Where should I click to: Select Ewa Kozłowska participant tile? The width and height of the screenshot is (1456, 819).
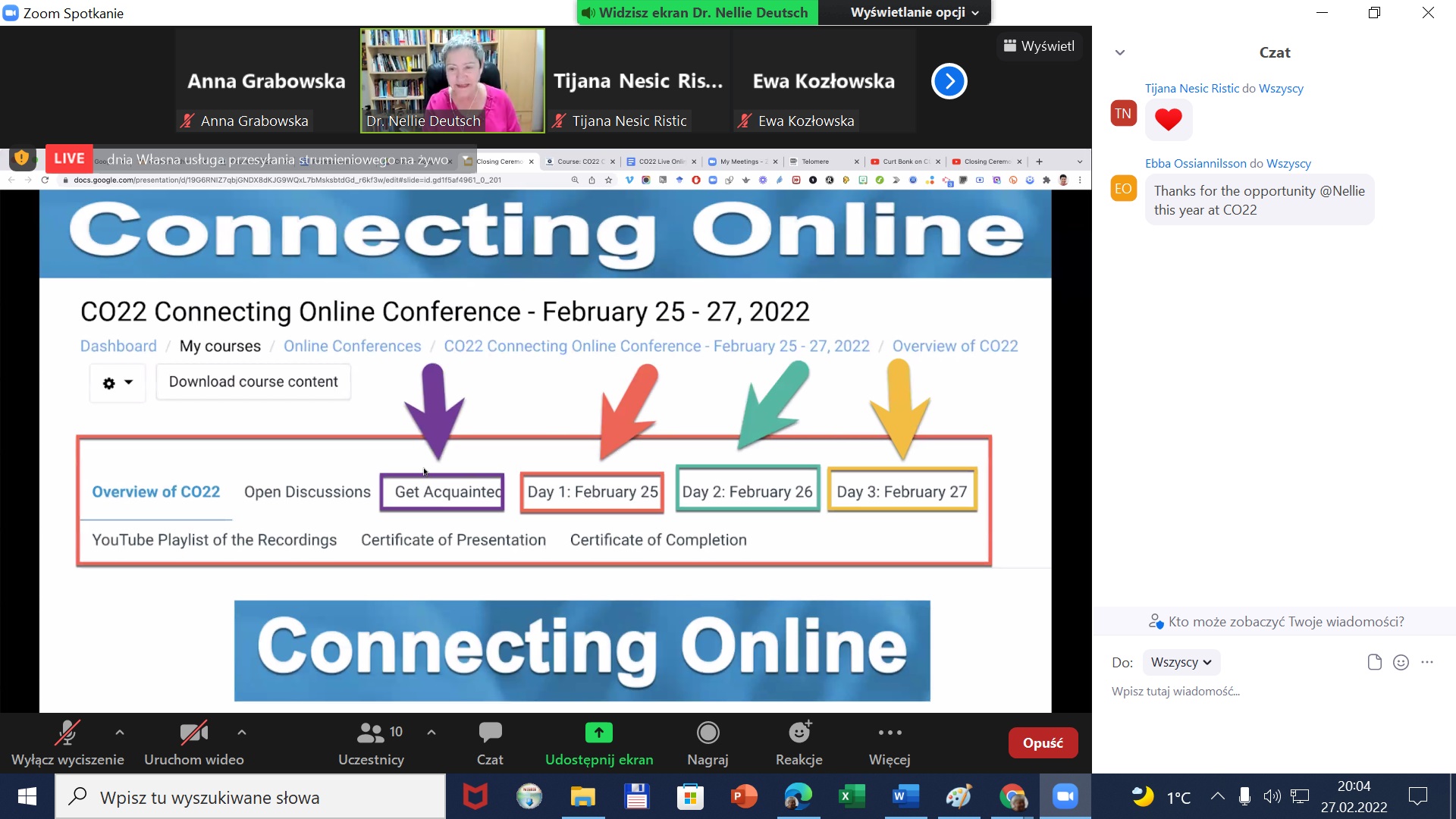click(x=824, y=81)
